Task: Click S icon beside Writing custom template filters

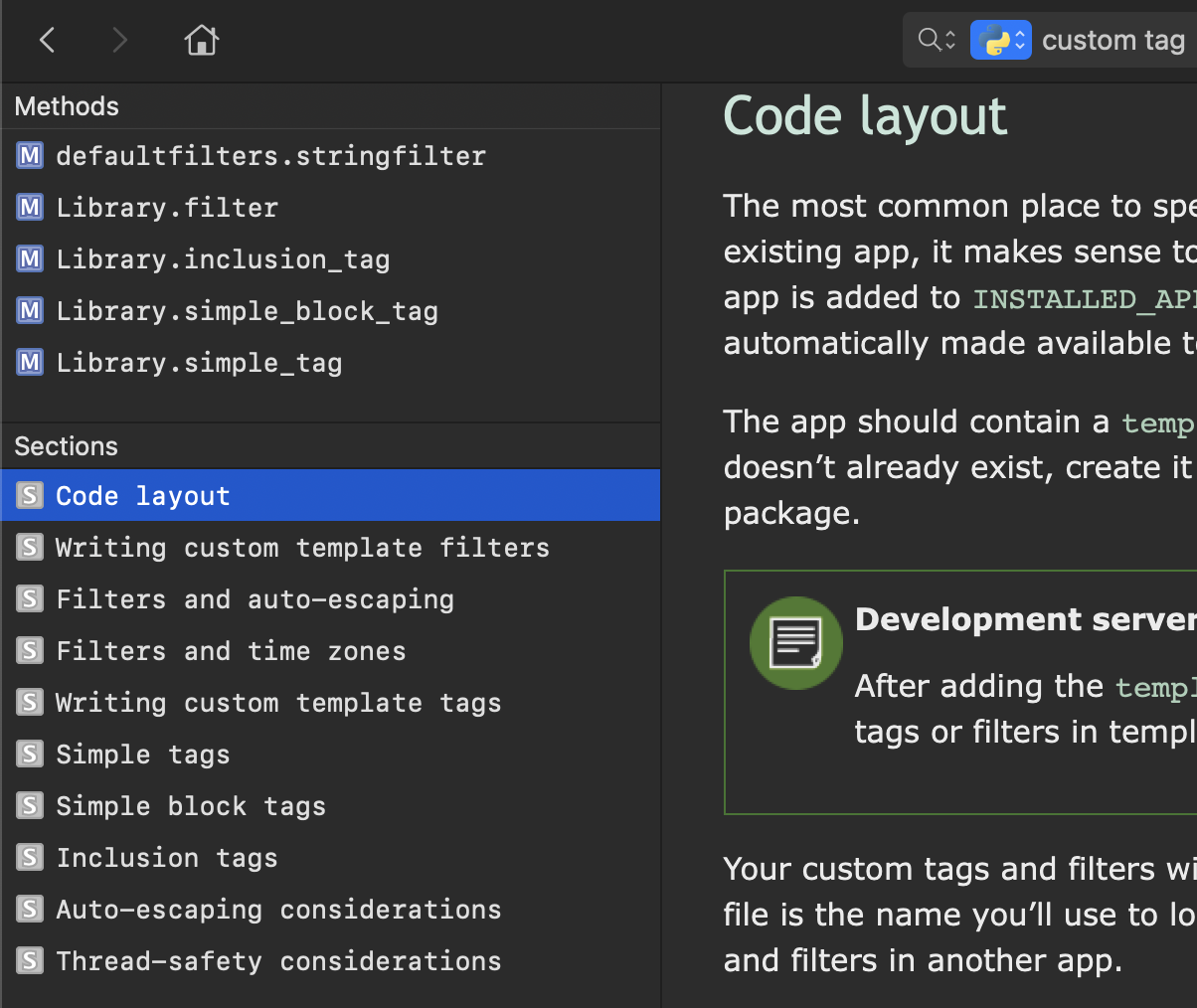Action: [30, 548]
